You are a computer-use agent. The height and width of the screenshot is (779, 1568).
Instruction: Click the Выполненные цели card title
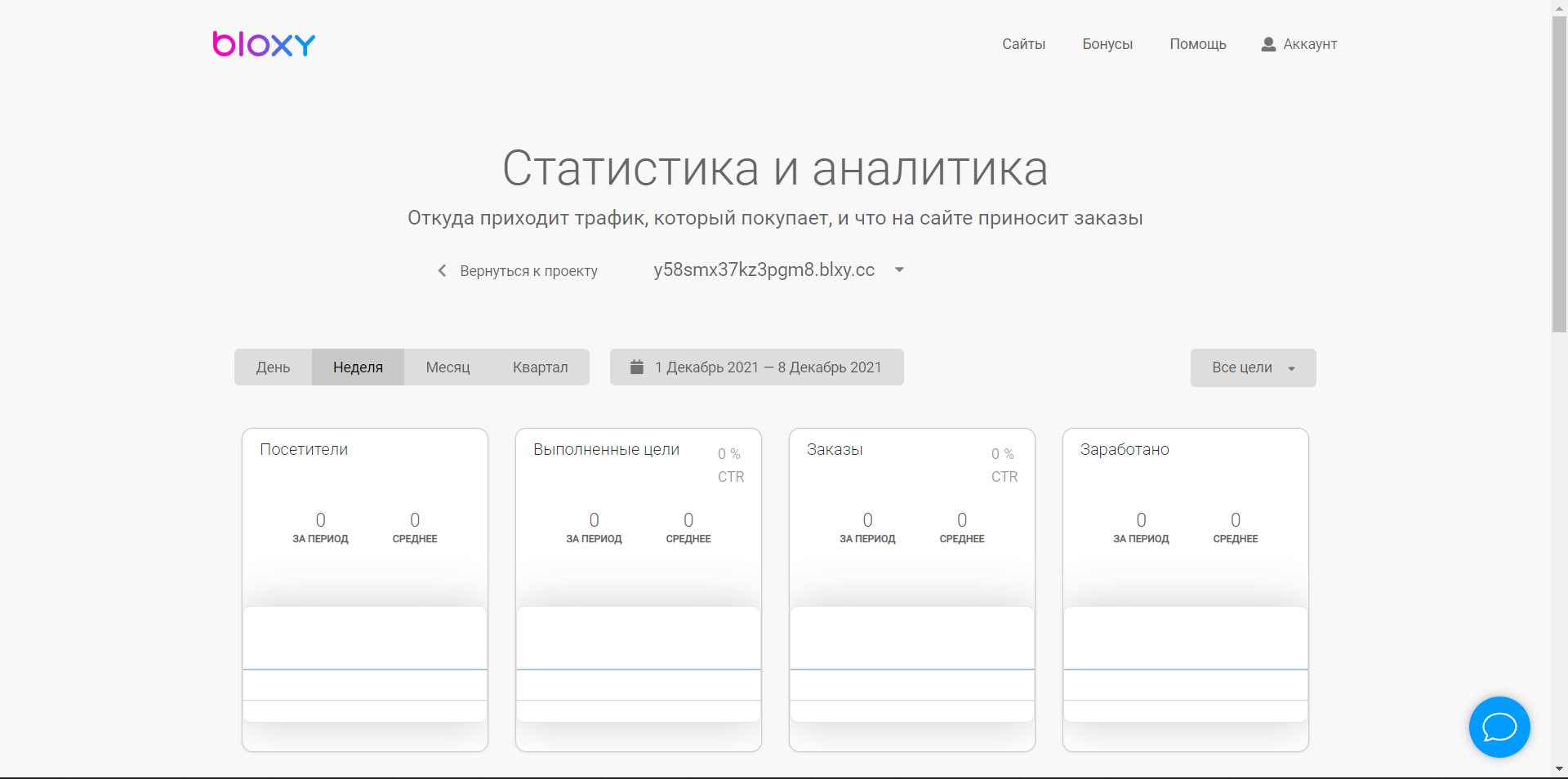click(x=606, y=449)
